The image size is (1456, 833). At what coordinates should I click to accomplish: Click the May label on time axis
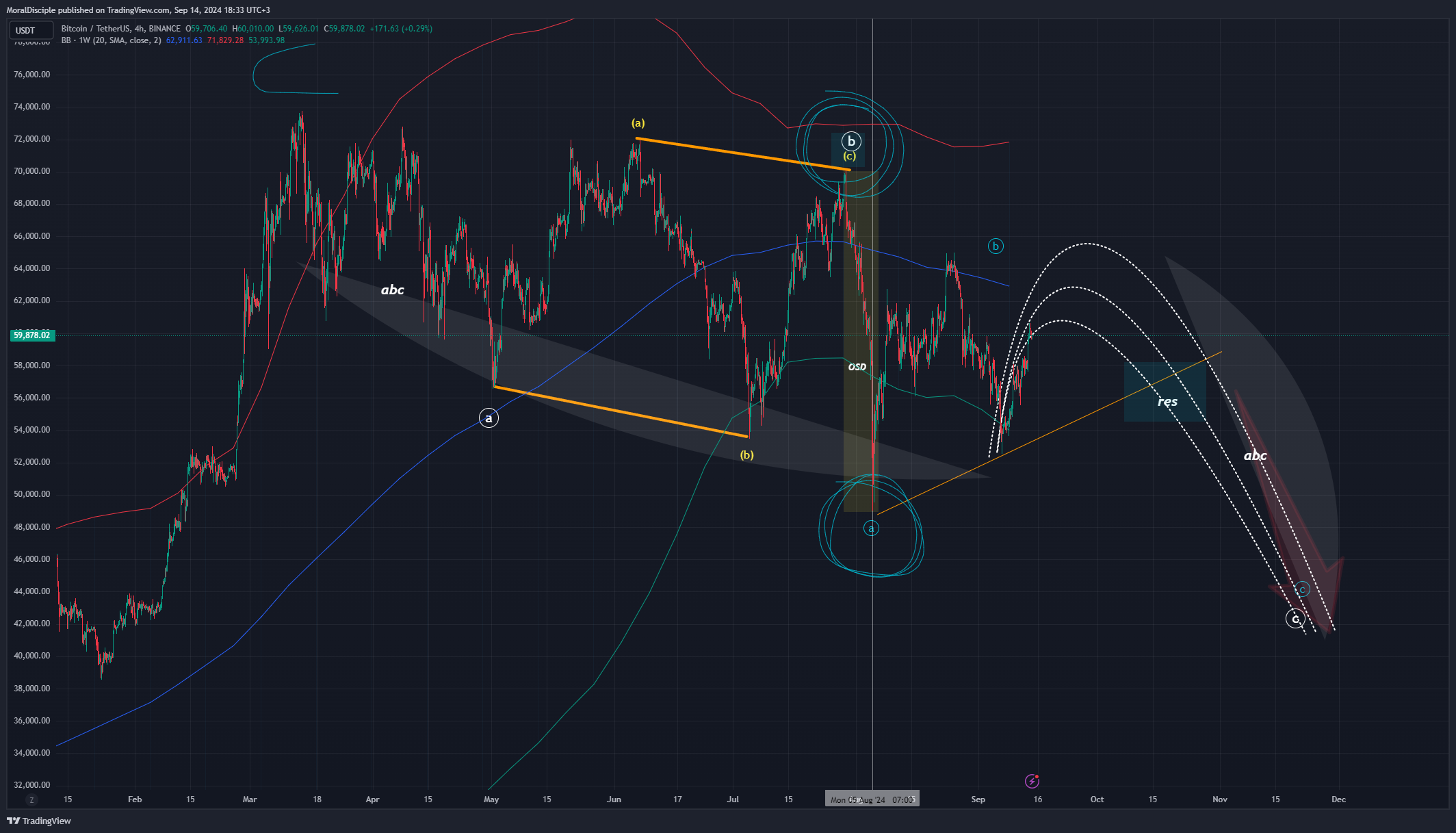pos(491,799)
